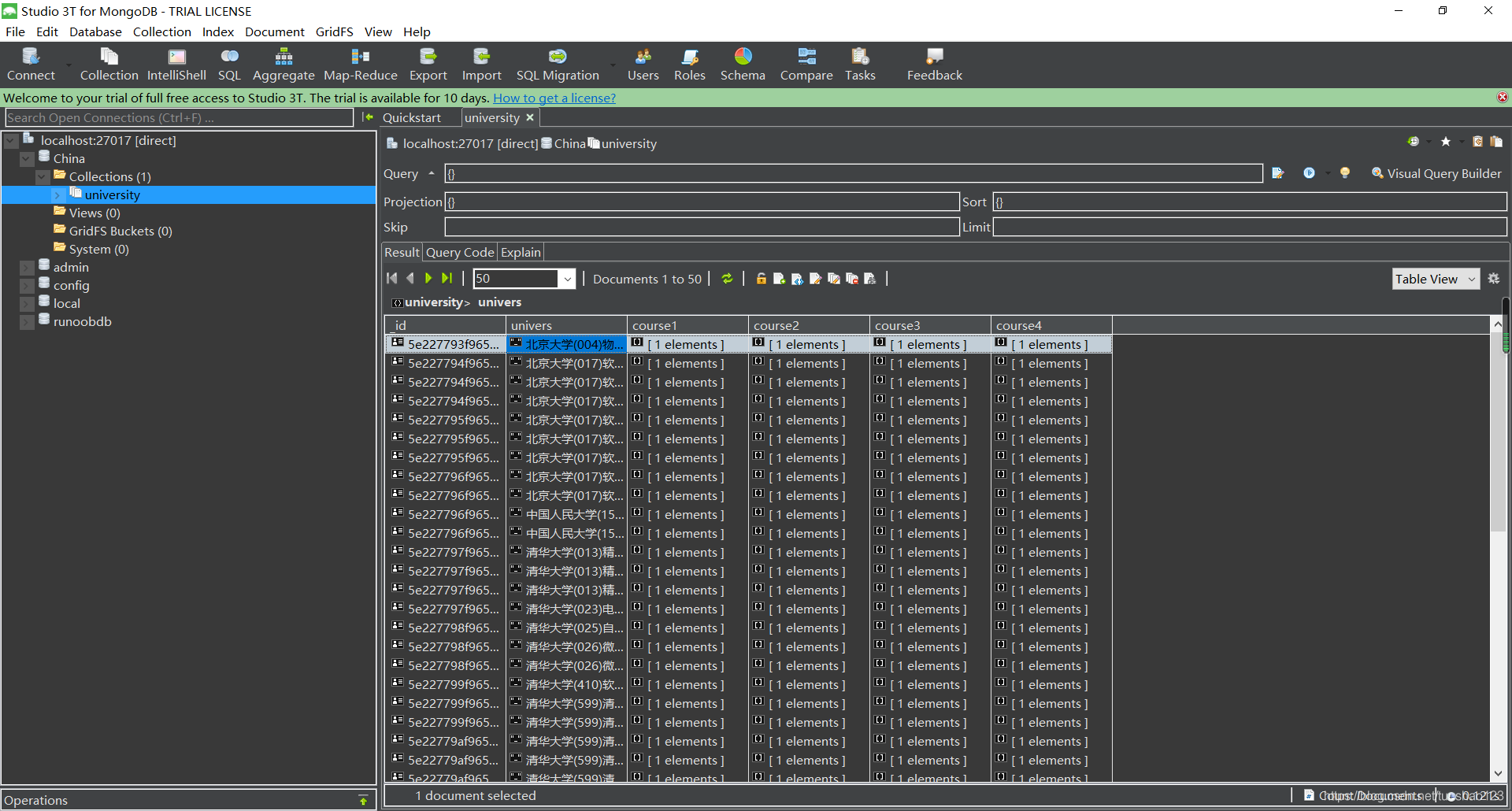Collapse the localhost:27017 connection node
Viewport: 1512px width, 811px height.
[11, 141]
